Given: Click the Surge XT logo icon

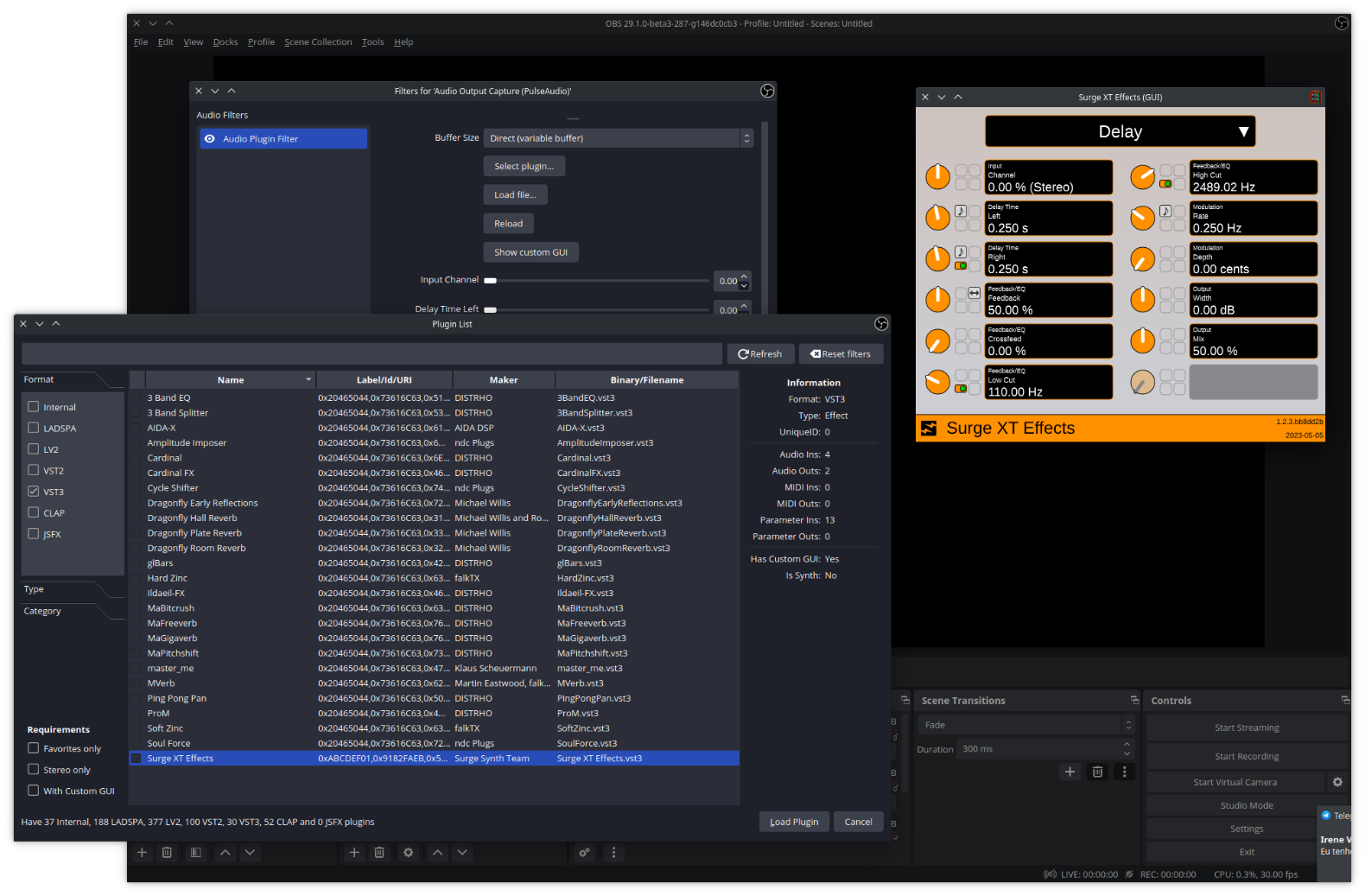Looking at the screenshot, I should [929, 429].
